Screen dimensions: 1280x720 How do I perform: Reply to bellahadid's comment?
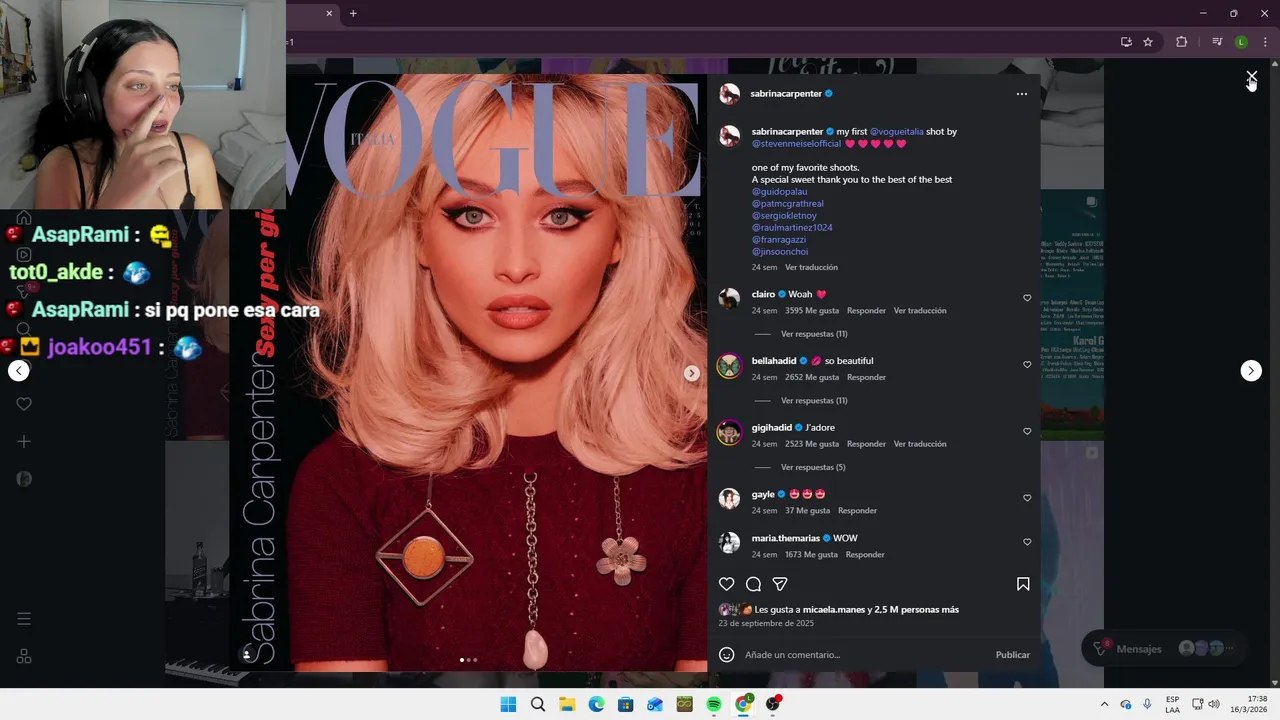[866, 378]
